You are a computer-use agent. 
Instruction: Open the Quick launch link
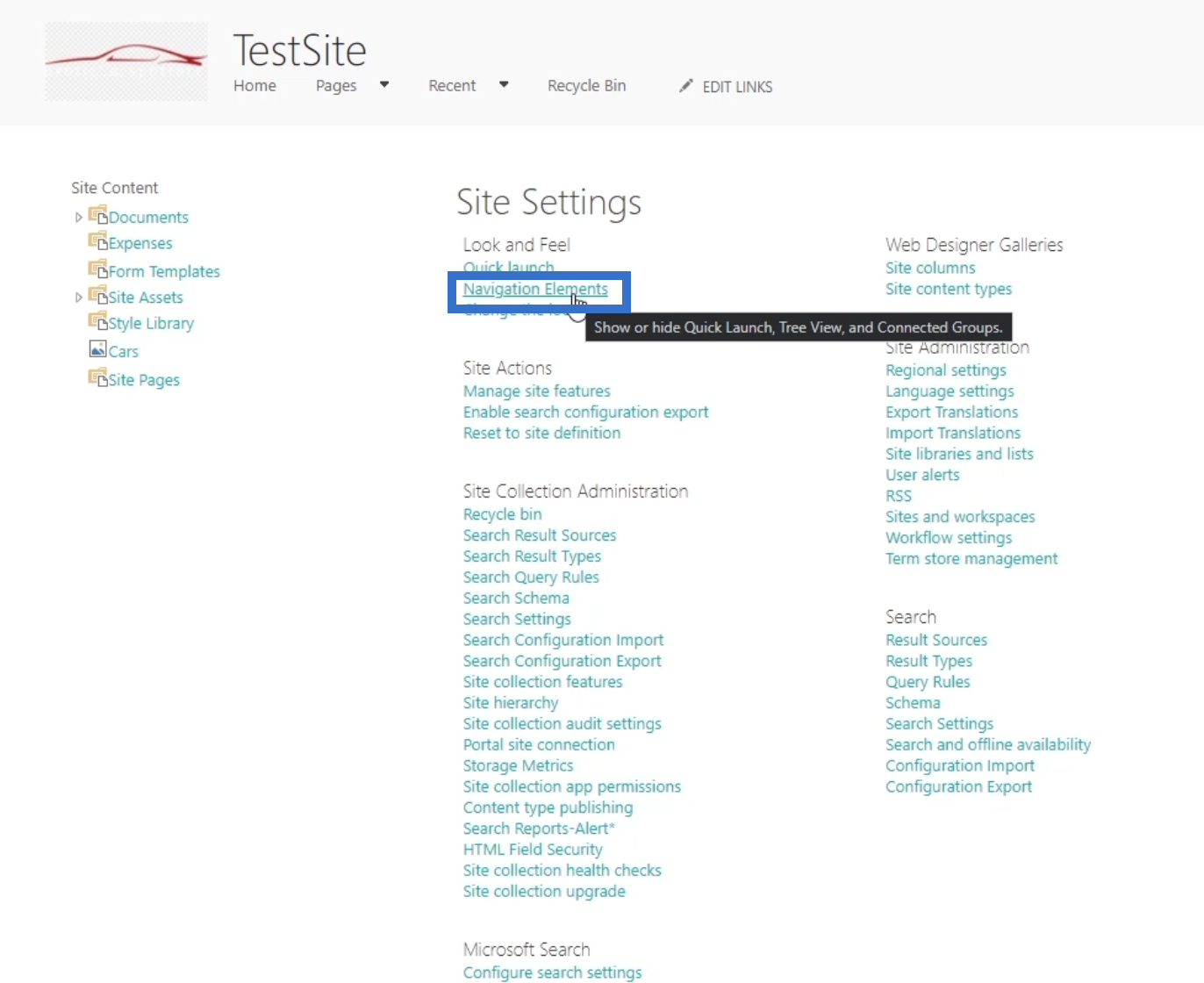coord(509,268)
